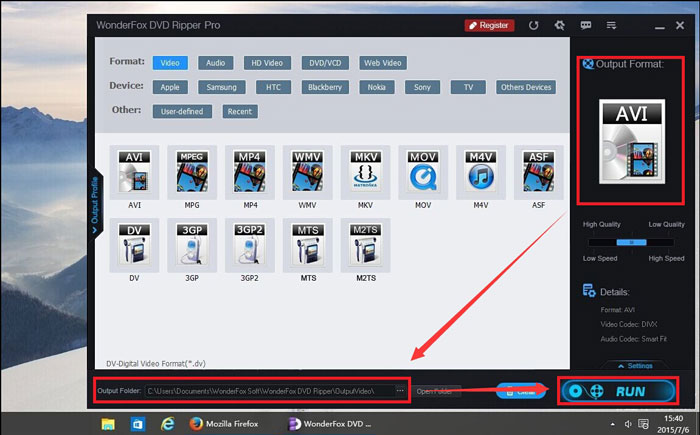Image resolution: width=700 pixels, height=435 pixels.
Task: Select the ASF format icon
Action: click(538, 172)
